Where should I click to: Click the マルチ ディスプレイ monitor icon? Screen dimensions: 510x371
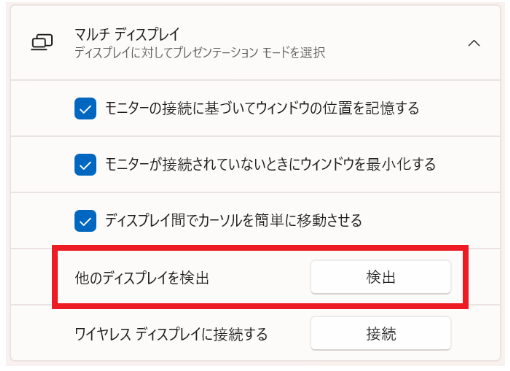42,42
